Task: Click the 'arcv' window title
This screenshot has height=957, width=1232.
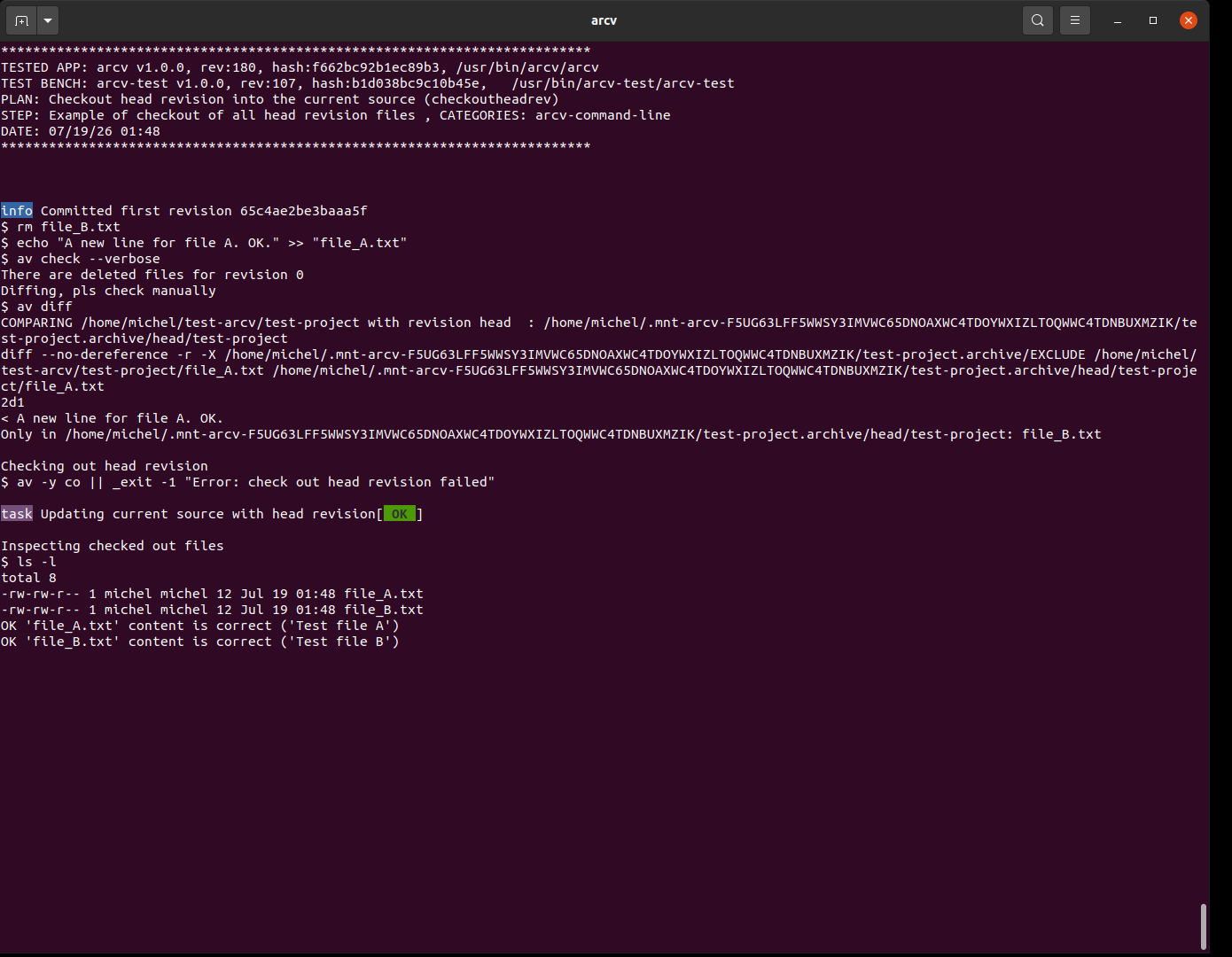Action: (604, 20)
